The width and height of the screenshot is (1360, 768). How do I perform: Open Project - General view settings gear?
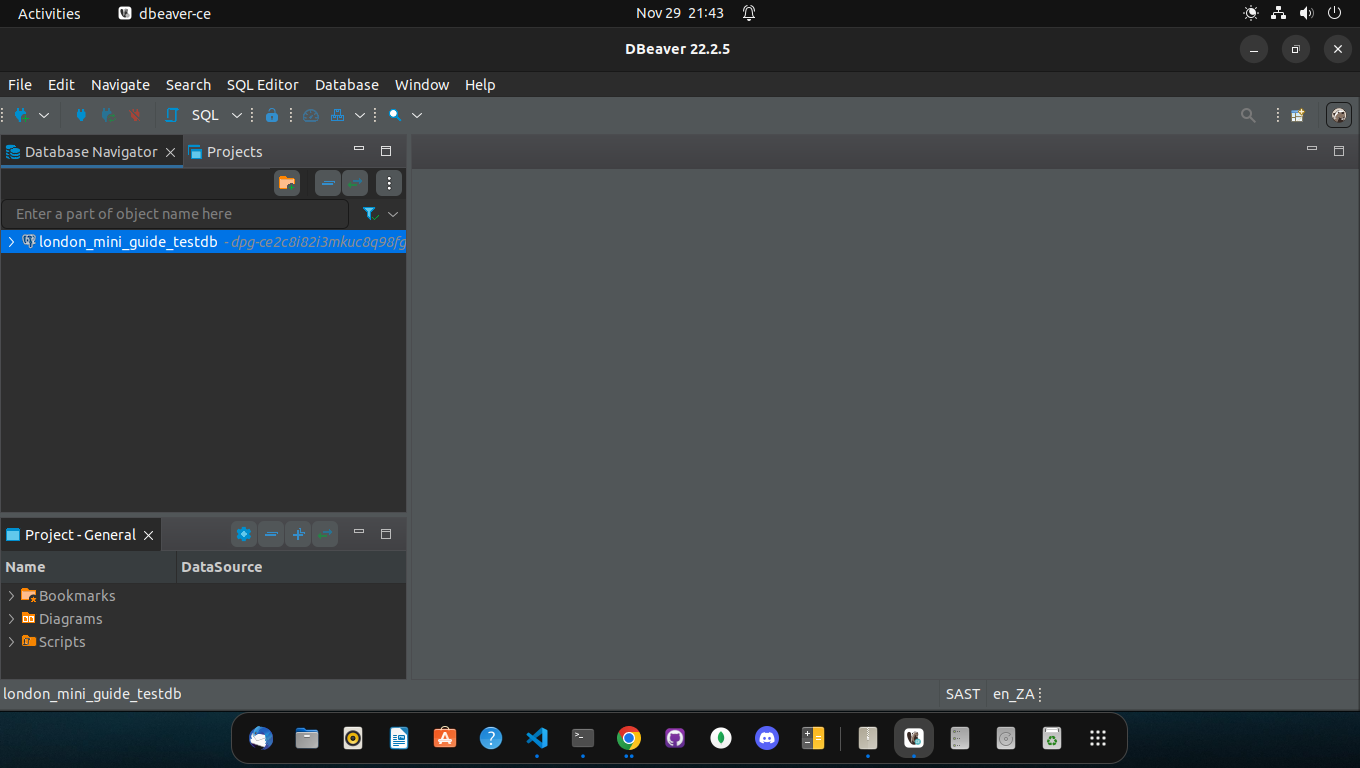244,534
